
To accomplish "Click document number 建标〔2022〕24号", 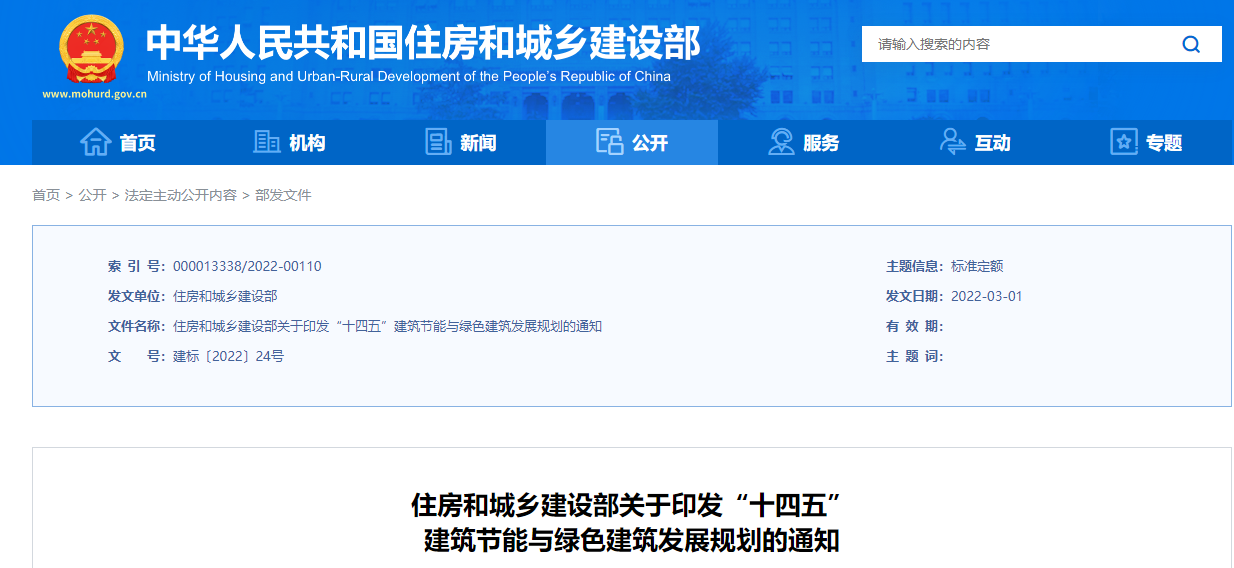I will (228, 356).
